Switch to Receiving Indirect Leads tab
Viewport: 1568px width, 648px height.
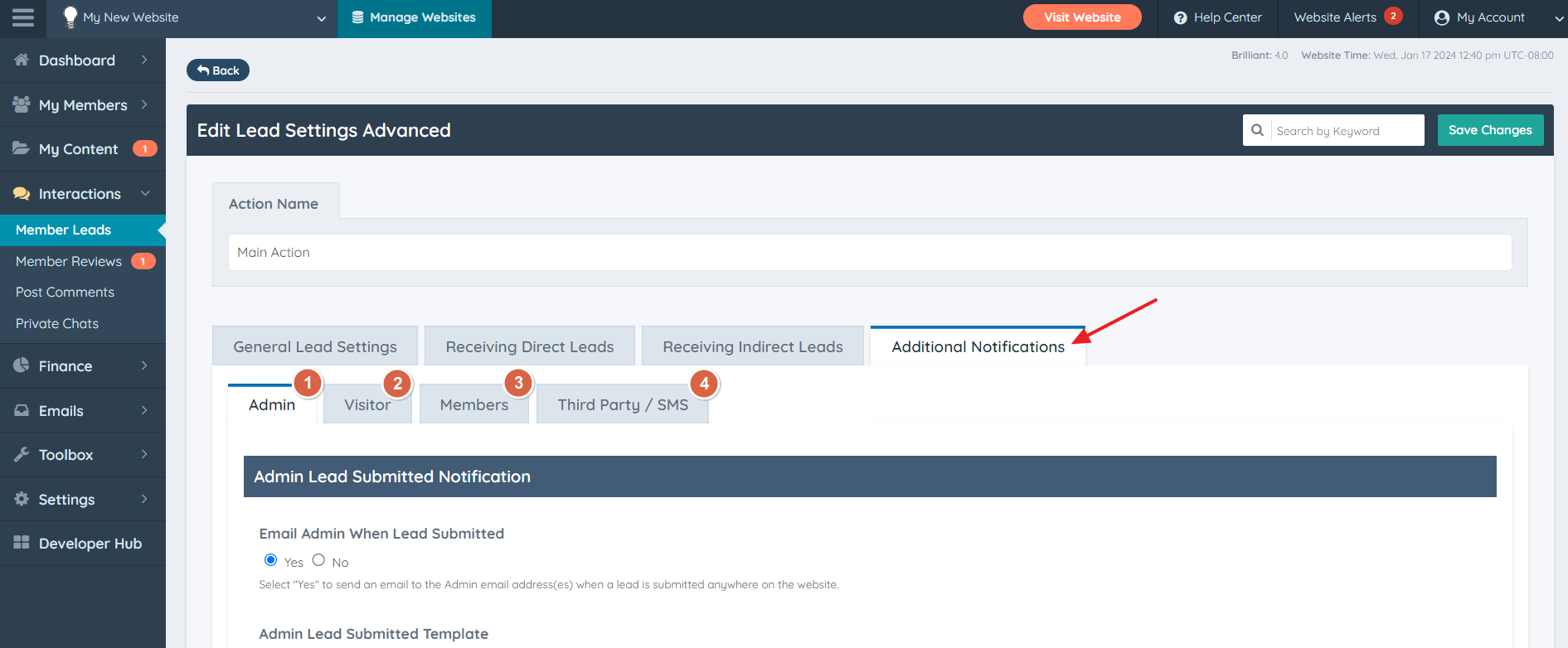point(753,346)
